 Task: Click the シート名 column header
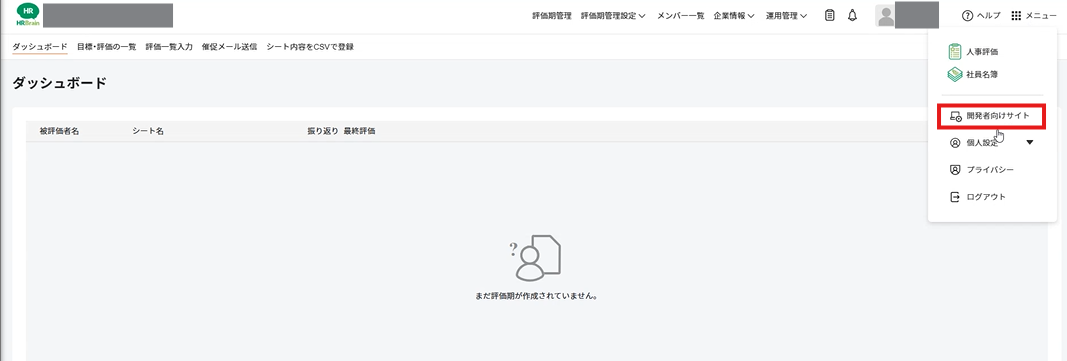pyautogui.click(x=148, y=131)
